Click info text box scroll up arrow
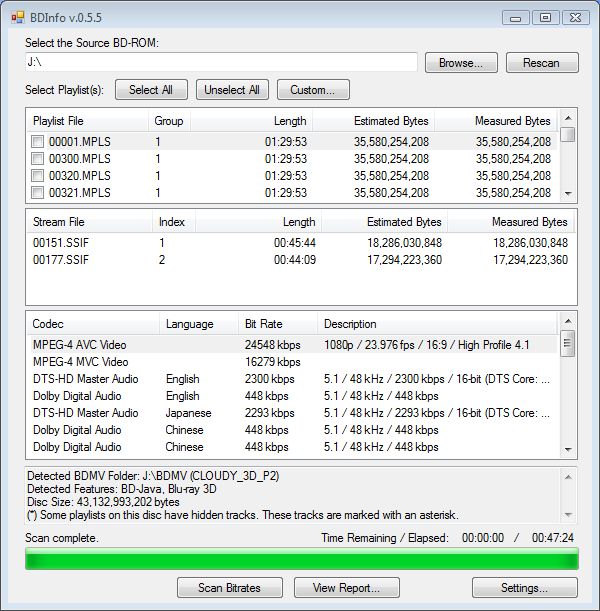 [568, 477]
